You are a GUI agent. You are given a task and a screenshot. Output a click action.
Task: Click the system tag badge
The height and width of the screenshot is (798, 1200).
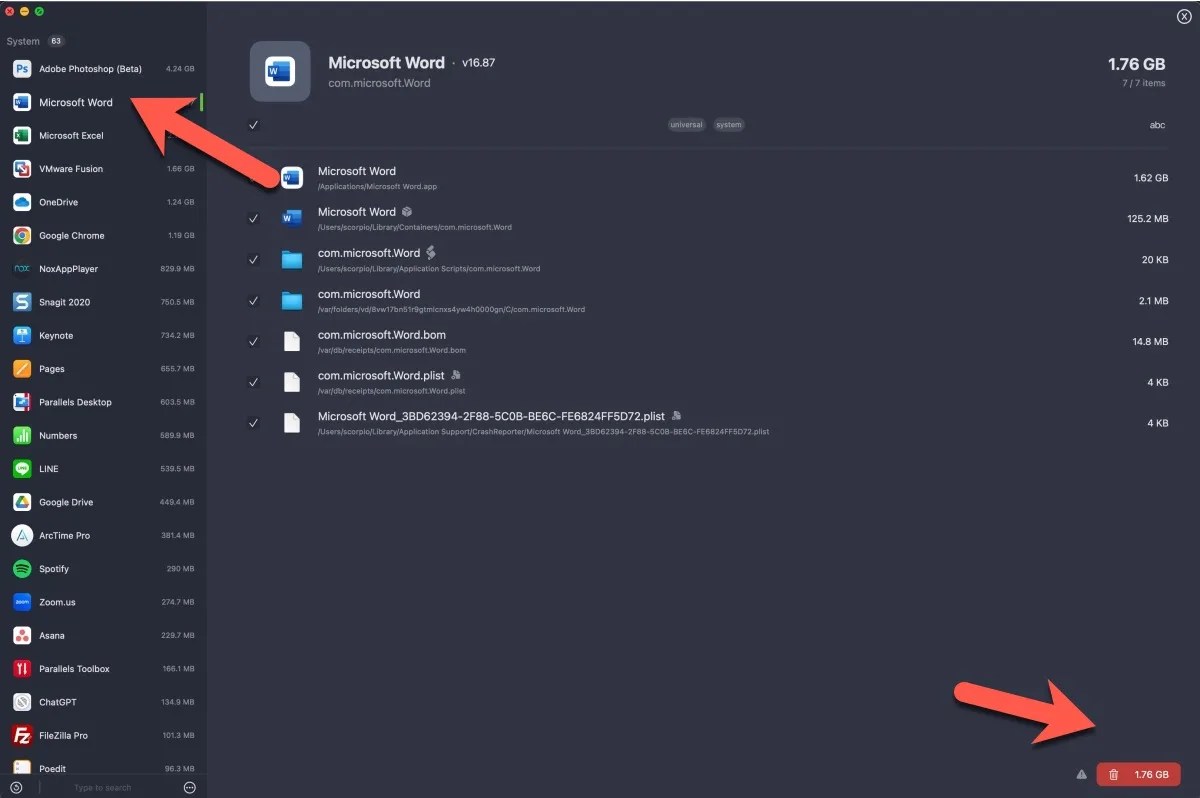(x=729, y=125)
